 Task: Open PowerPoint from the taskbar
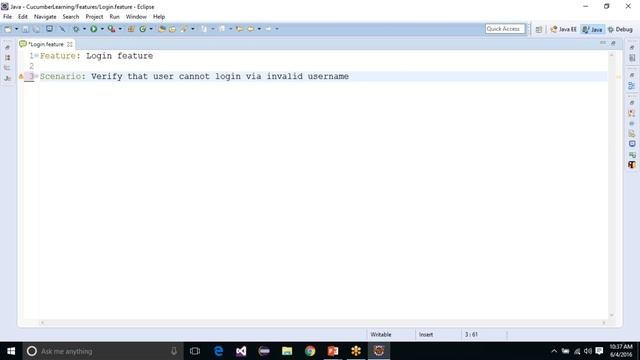[x=333, y=351]
